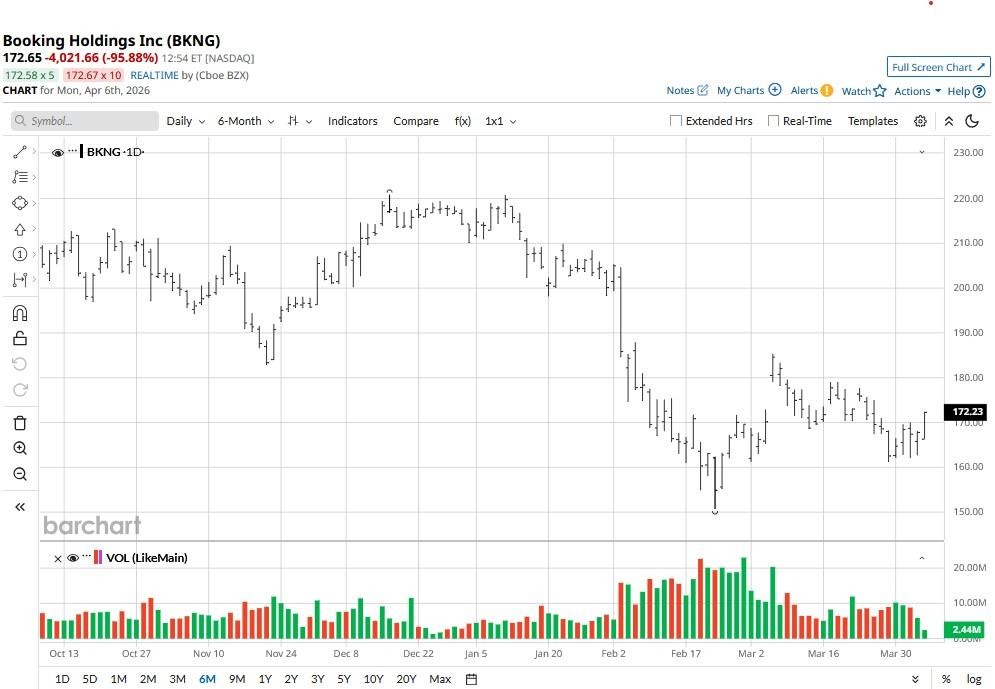Choose the shapes drawing tool
Viewport: 995px width, 689px height.
(x=20, y=203)
